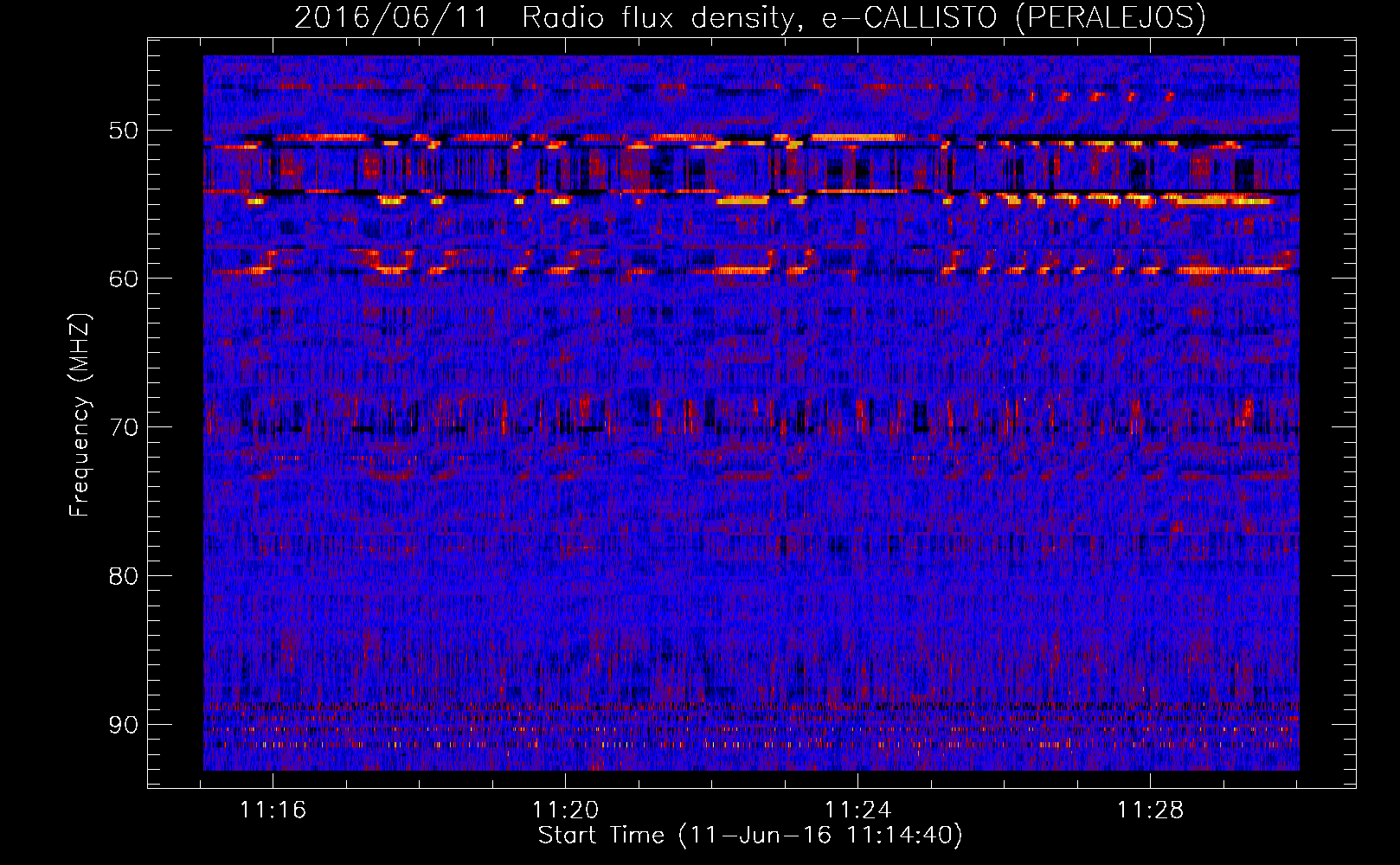Image resolution: width=1400 pixels, height=865 pixels.
Task: Click the 'Start Time (11-Jun-16 11:14:40)' axis label
Action: [750, 836]
